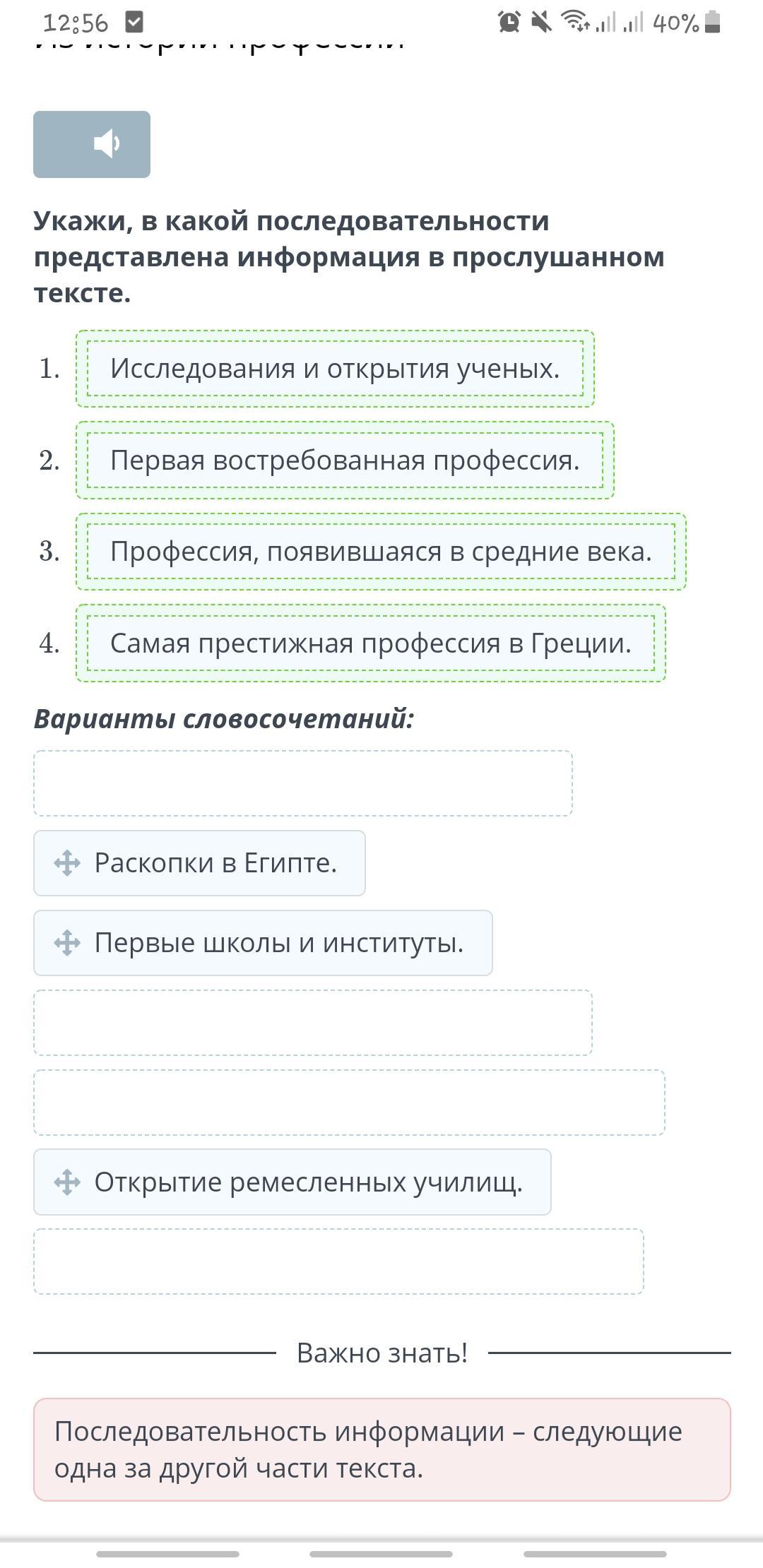Click the move handle on "Открытие ремесленных училищ"
The image size is (763, 1568).
67,1182
